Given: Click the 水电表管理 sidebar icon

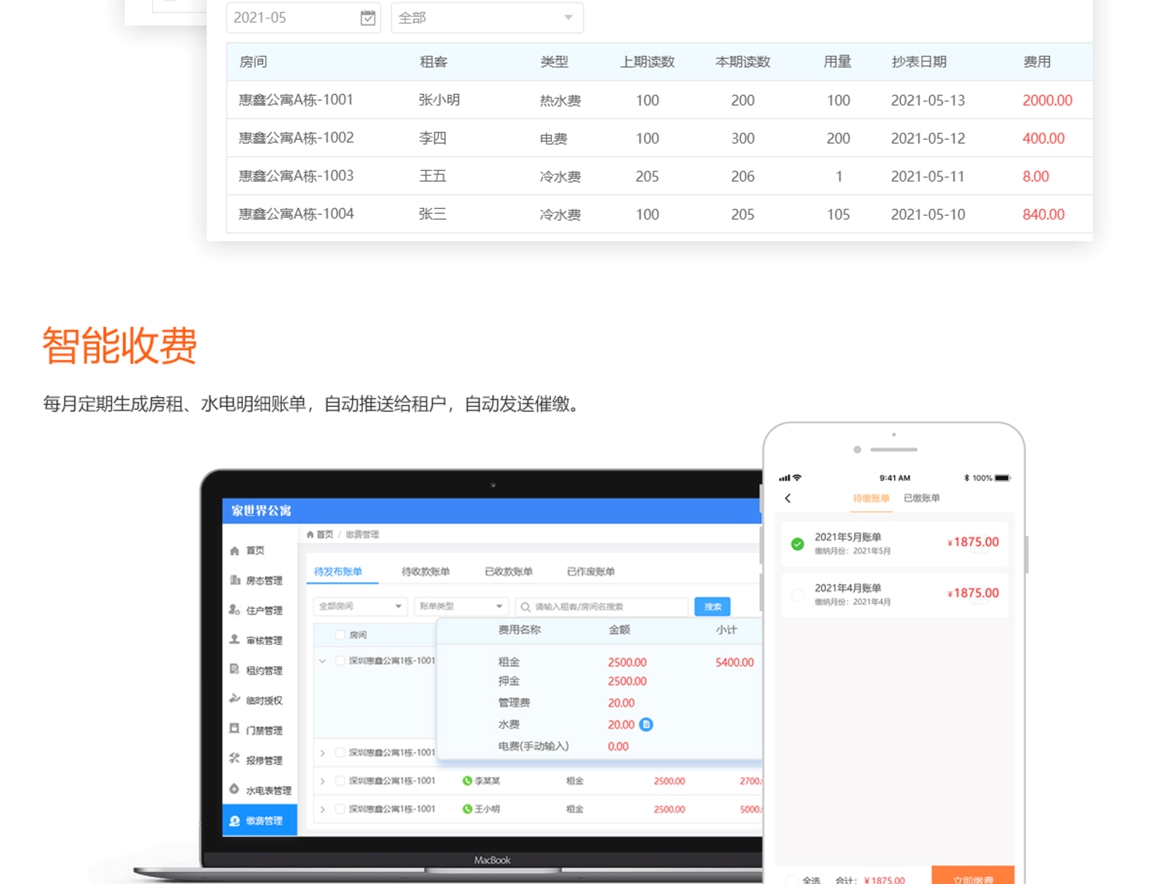Looking at the screenshot, I should 235,790.
